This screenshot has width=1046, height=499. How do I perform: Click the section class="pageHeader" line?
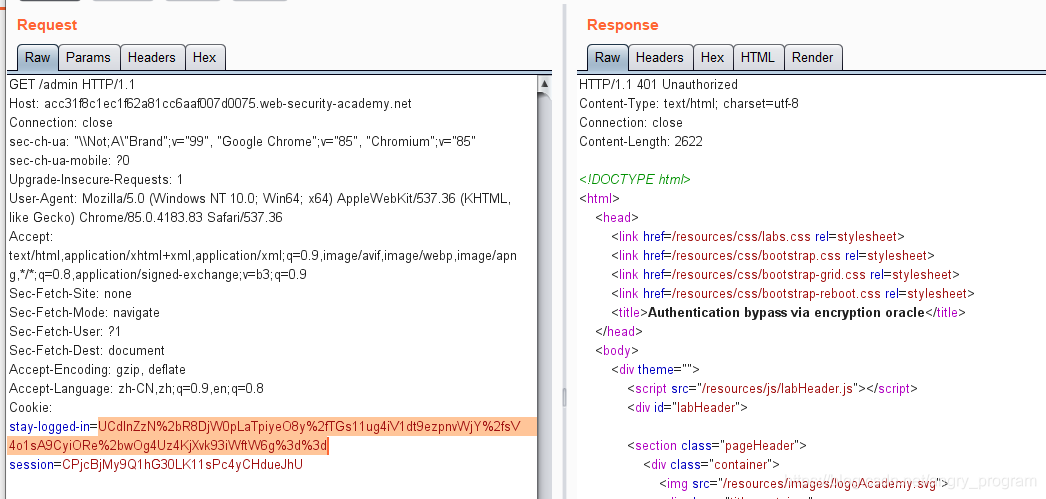coord(717,446)
